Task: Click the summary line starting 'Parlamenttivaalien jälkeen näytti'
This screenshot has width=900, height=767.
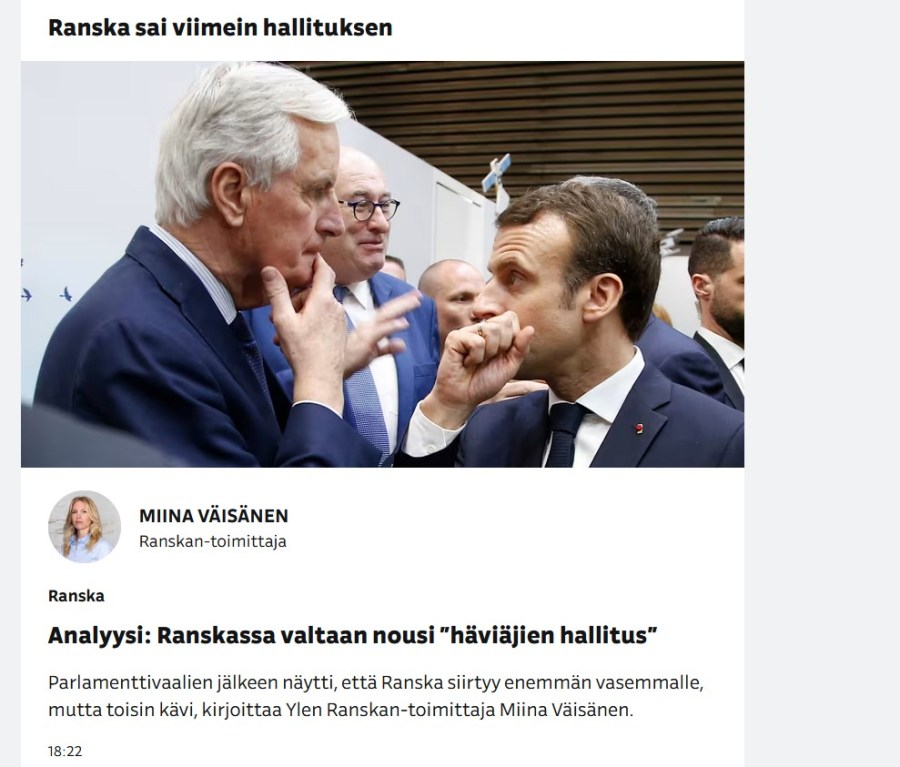Action: coord(376,683)
